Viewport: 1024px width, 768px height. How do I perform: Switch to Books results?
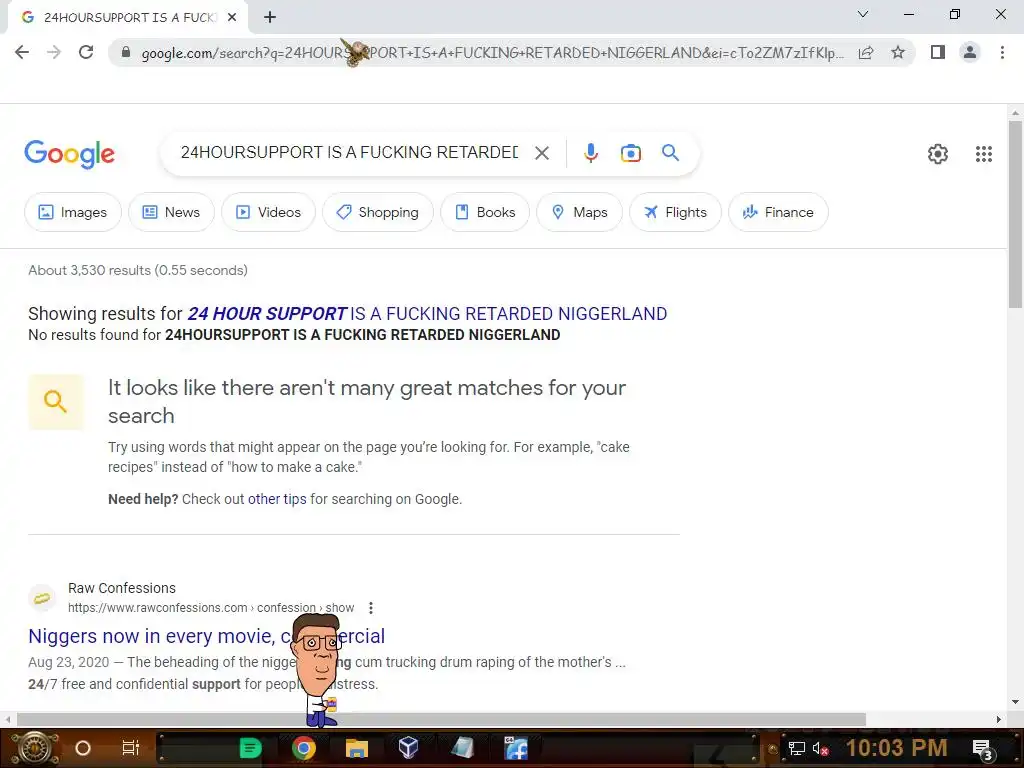tap(485, 212)
